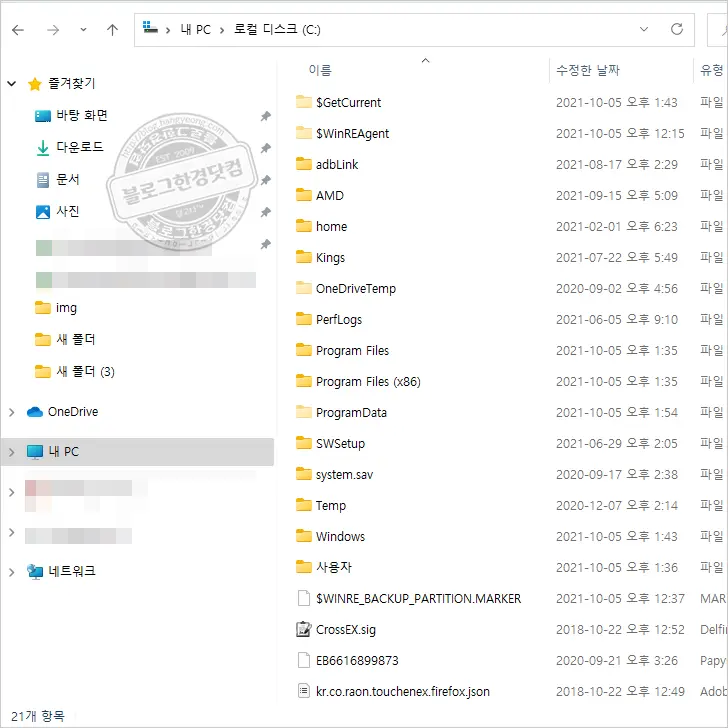The image size is (728, 728).
Task: Select the adbLink folder
Action: pyautogui.click(x=327, y=164)
